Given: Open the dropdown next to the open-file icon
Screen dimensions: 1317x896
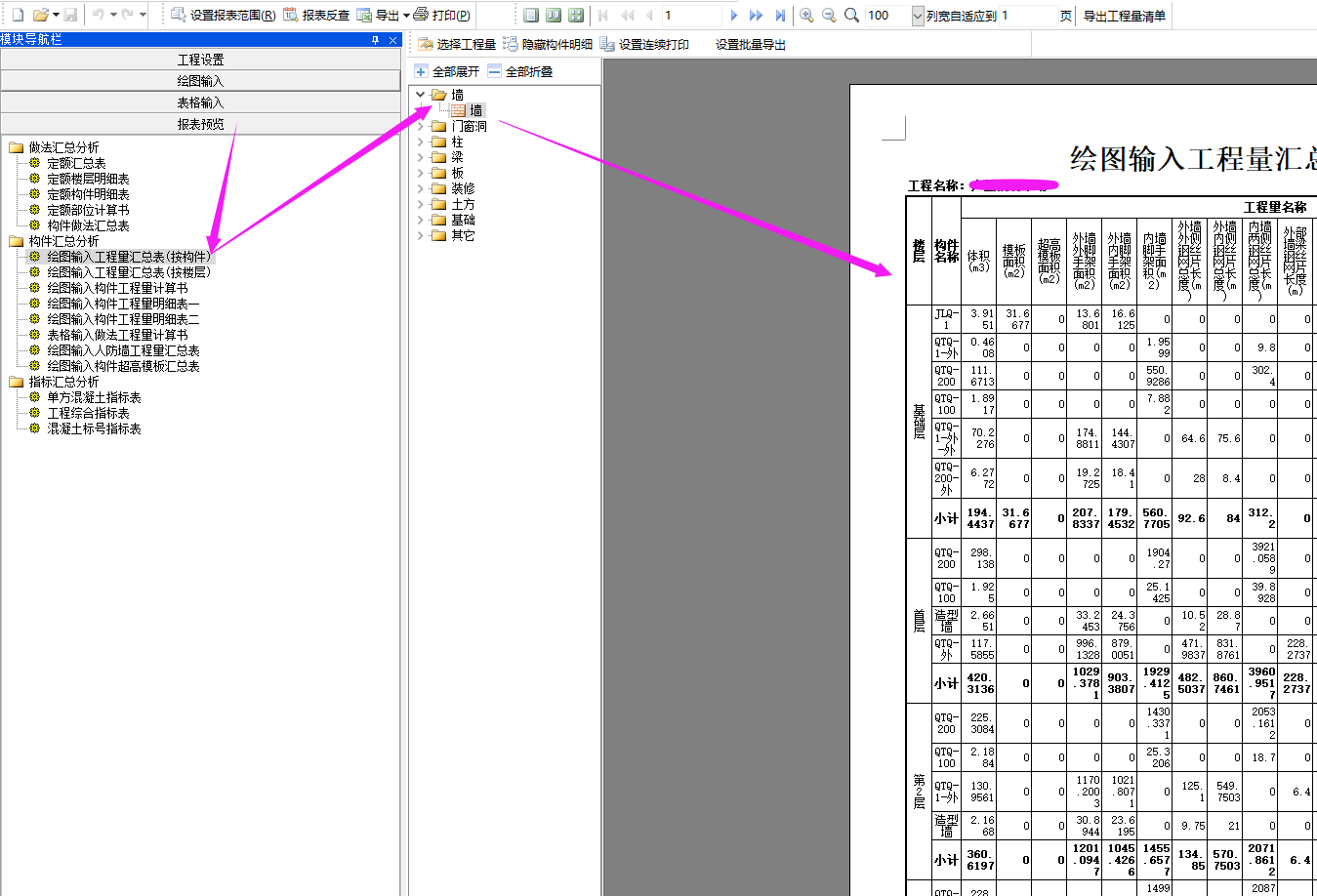Looking at the screenshot, I should pos(56,15).
